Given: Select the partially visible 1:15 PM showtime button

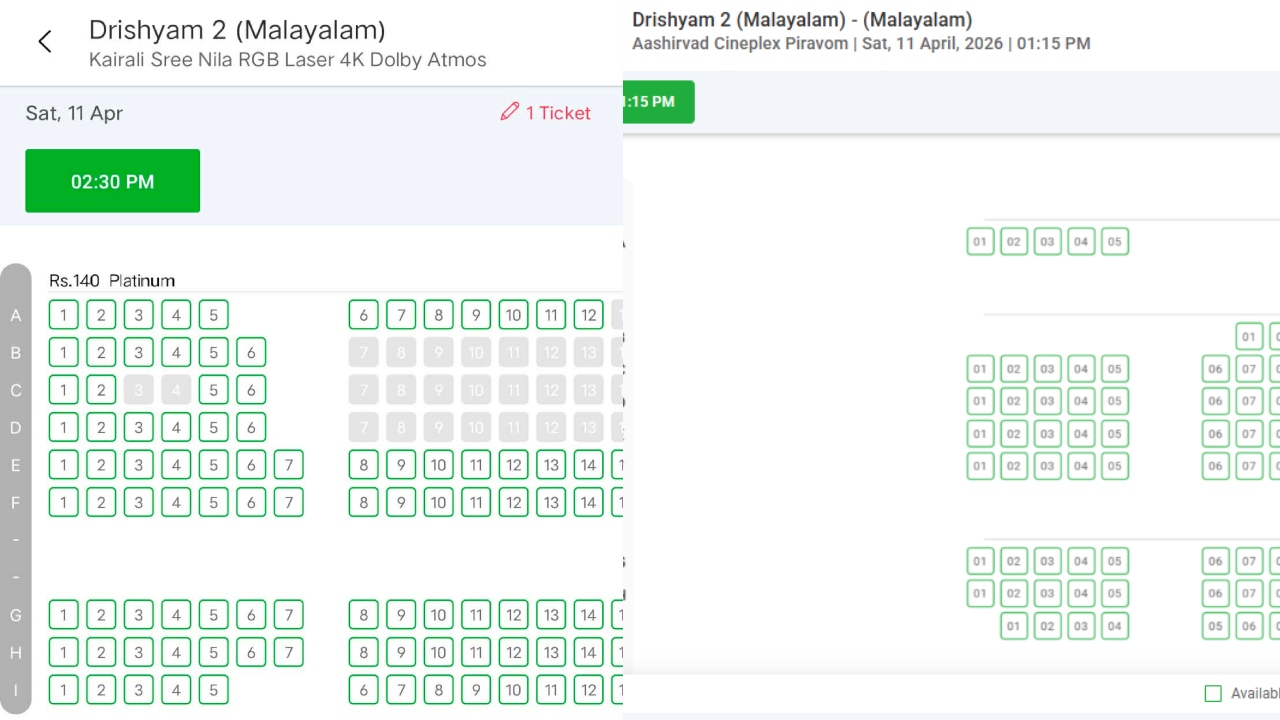Looking at the screenshot, I should 657,102.
